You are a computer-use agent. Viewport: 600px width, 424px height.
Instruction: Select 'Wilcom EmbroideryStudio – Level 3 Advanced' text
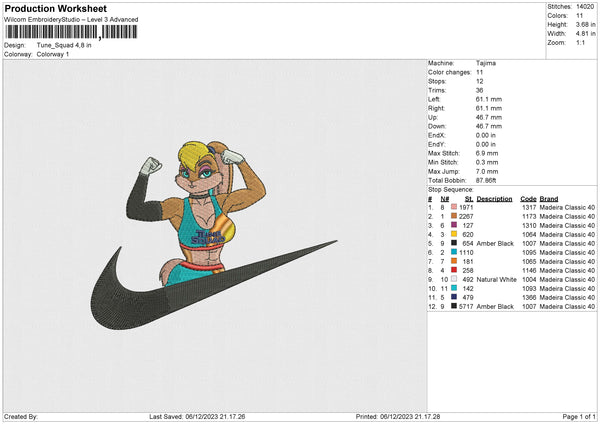pos(71,20)
